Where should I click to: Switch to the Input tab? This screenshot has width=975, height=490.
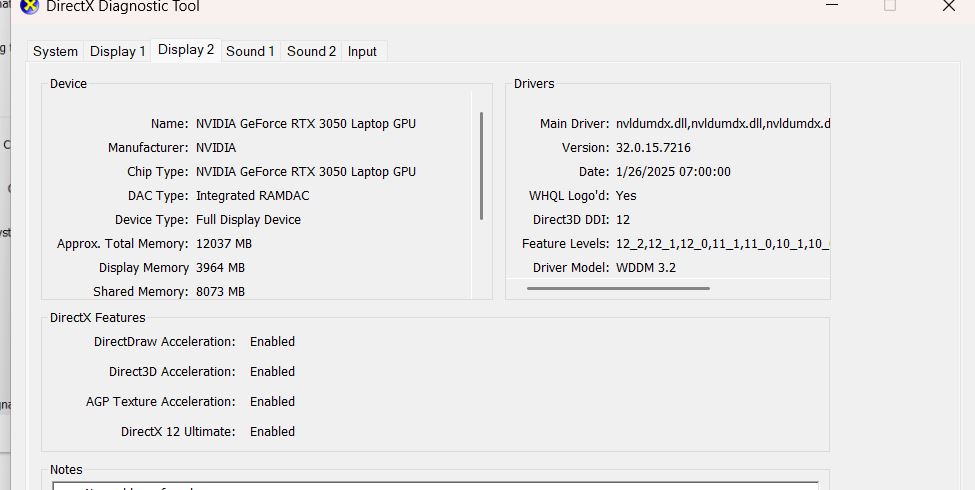[362, 51]
